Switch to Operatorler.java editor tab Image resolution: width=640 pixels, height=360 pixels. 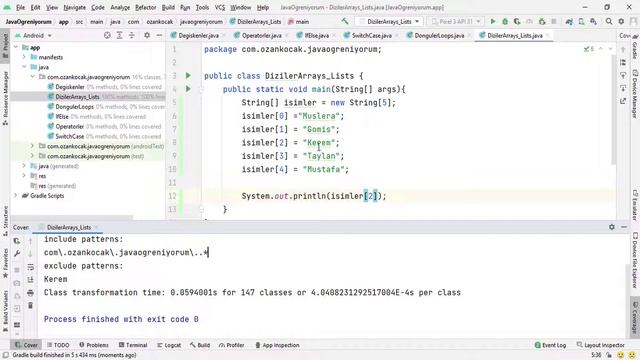(x=261, y=36)
